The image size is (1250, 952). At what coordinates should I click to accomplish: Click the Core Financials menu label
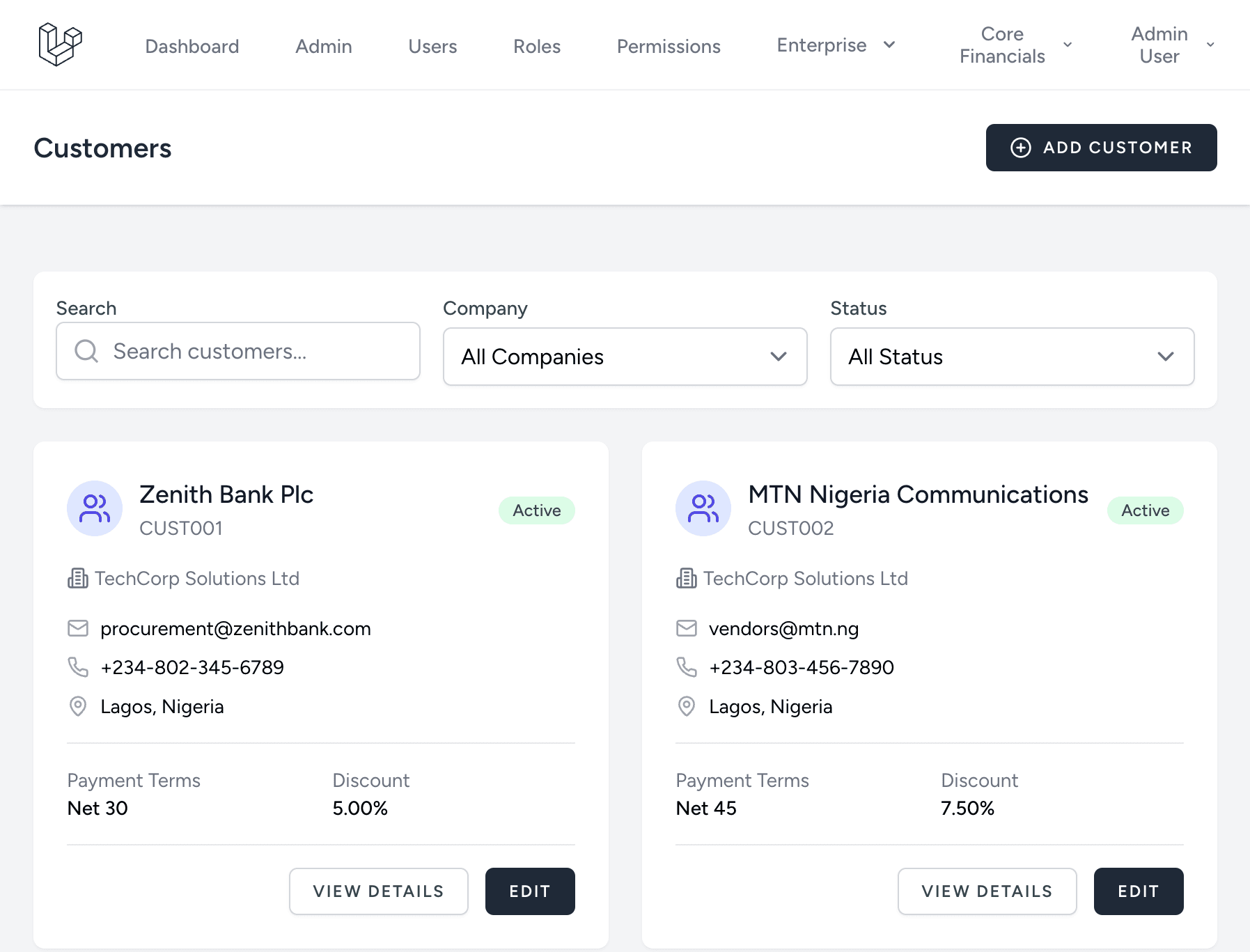(x=1002, y=45)
